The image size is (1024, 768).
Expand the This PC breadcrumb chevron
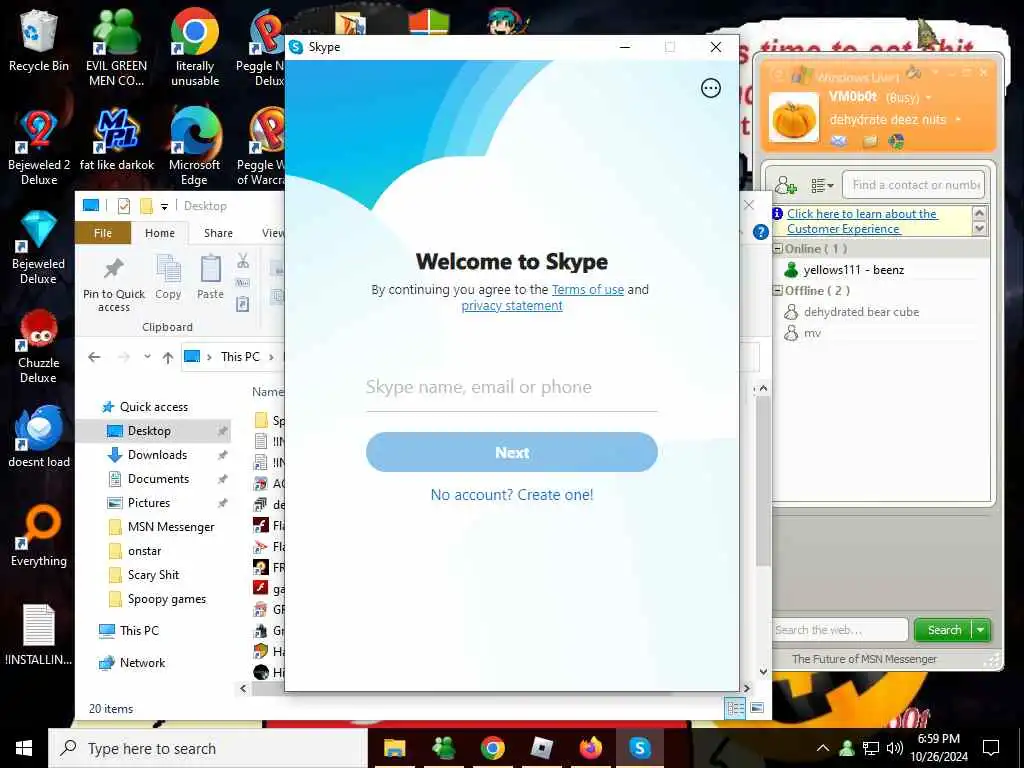point(270,357)
